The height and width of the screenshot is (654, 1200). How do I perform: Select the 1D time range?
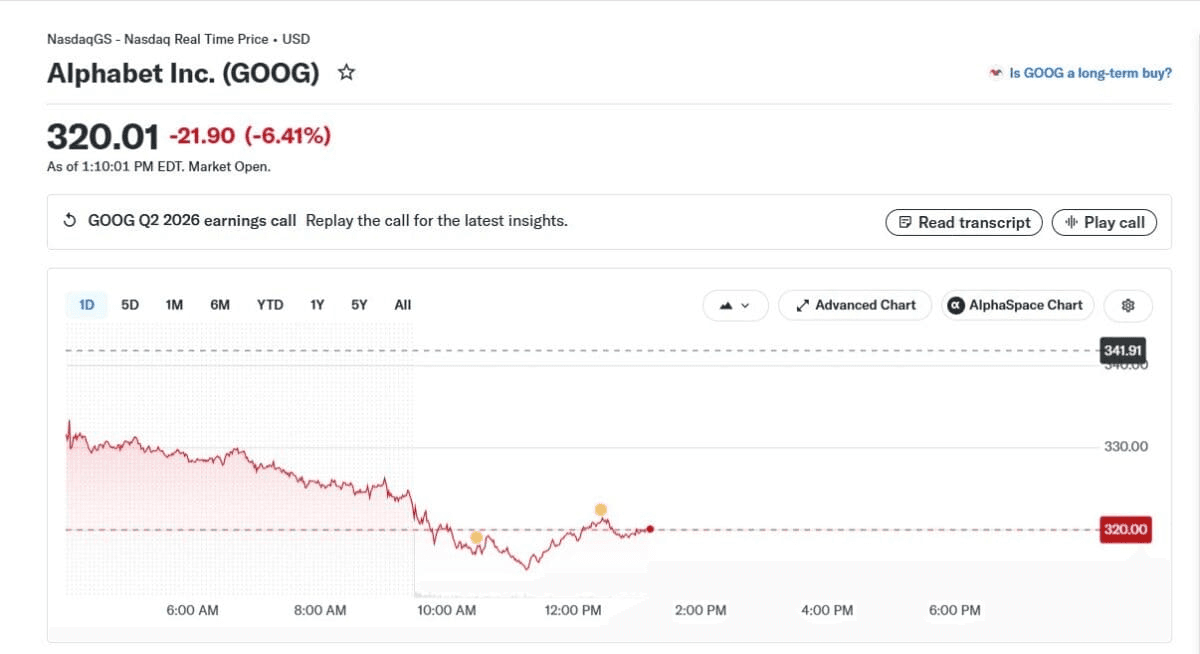86,305
